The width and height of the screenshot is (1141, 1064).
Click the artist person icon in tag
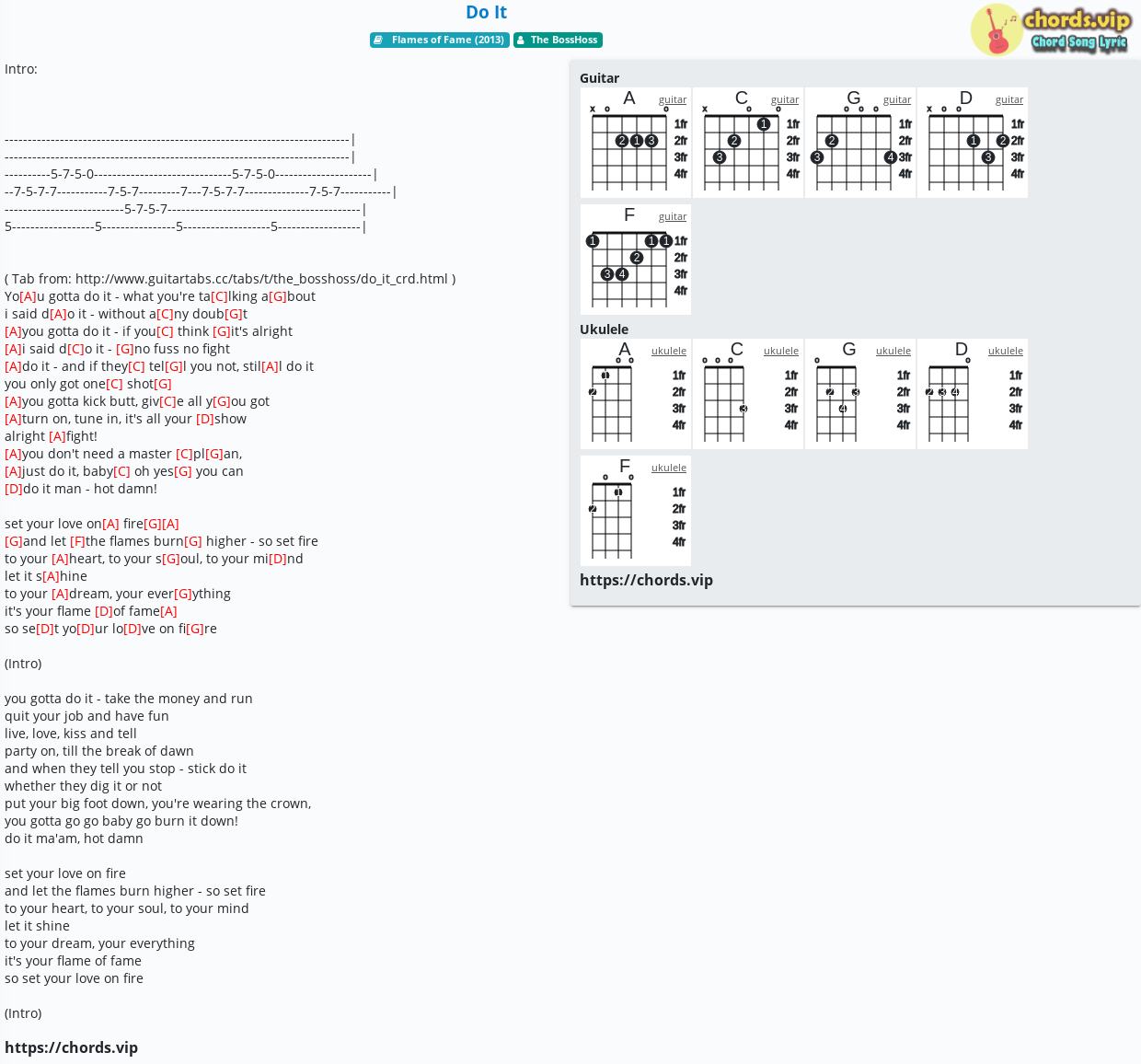[520, 40]
